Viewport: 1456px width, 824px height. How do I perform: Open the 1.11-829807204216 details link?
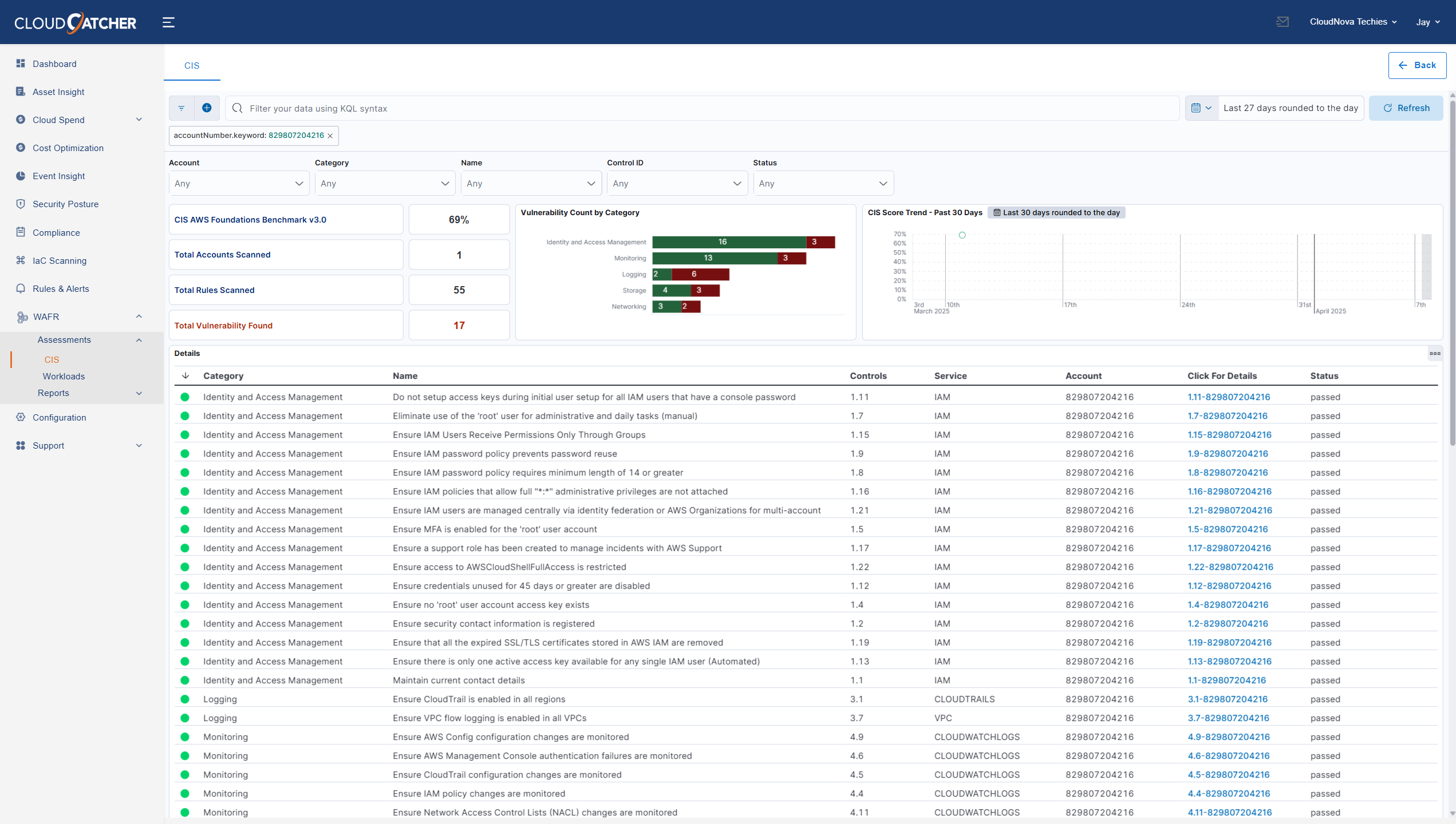pos(1229,397)
